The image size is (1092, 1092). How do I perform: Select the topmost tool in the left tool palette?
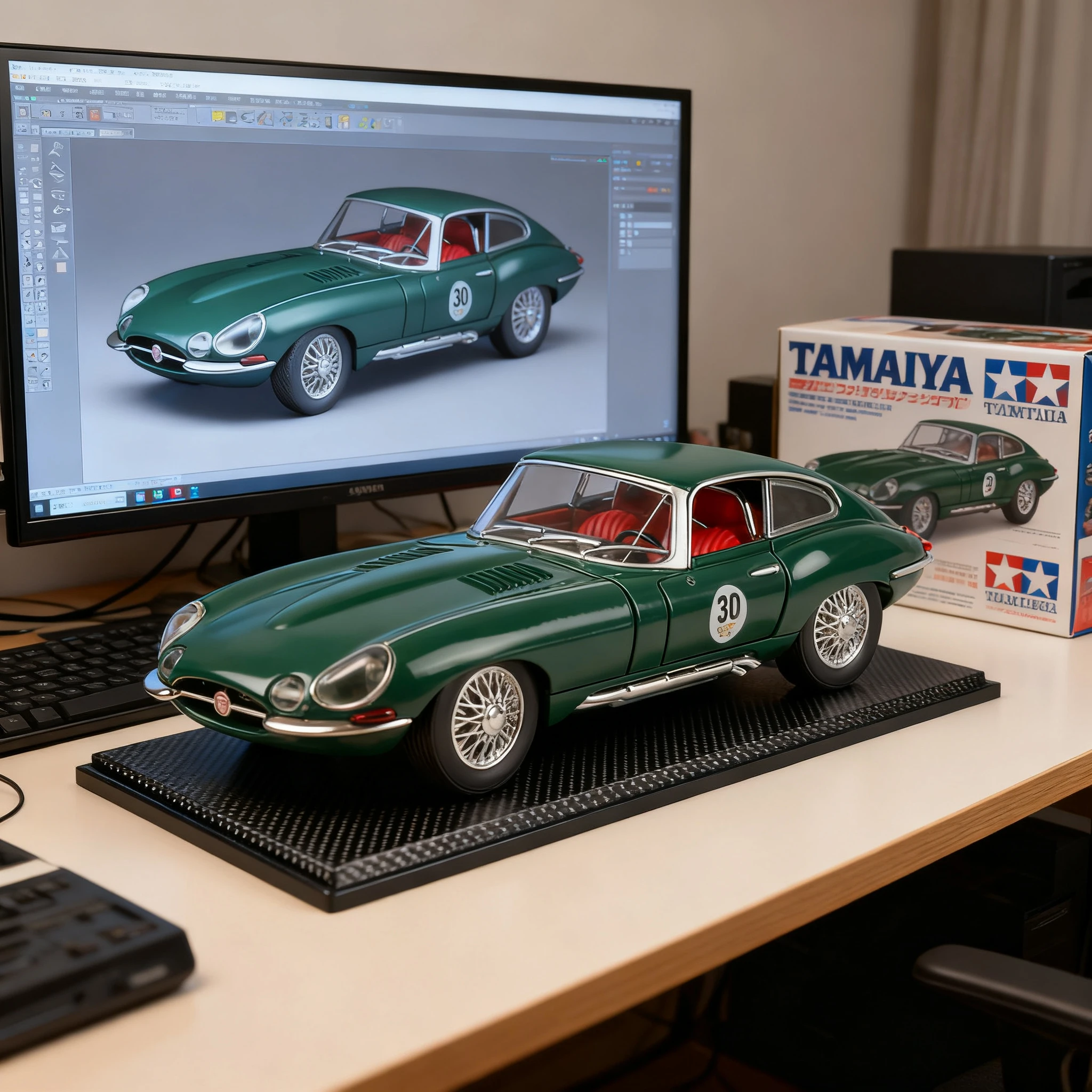[58, 148]
